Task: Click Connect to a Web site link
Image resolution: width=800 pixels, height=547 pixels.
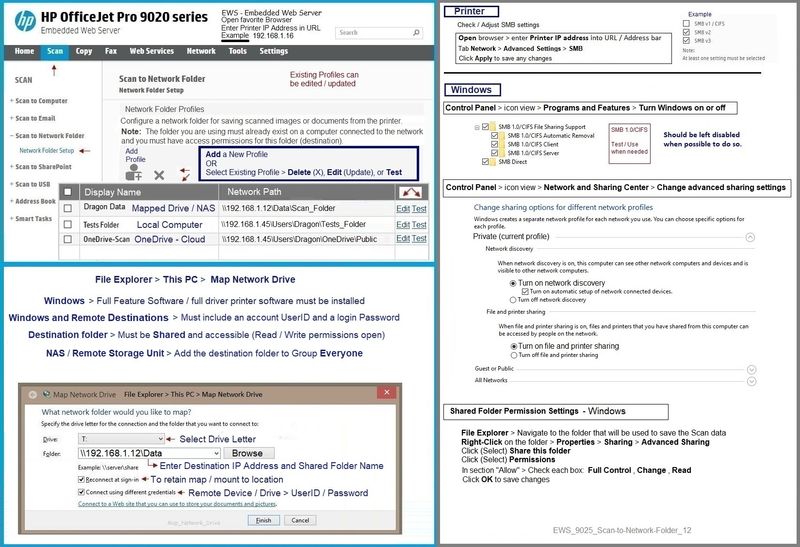Action: pos(178,504)
